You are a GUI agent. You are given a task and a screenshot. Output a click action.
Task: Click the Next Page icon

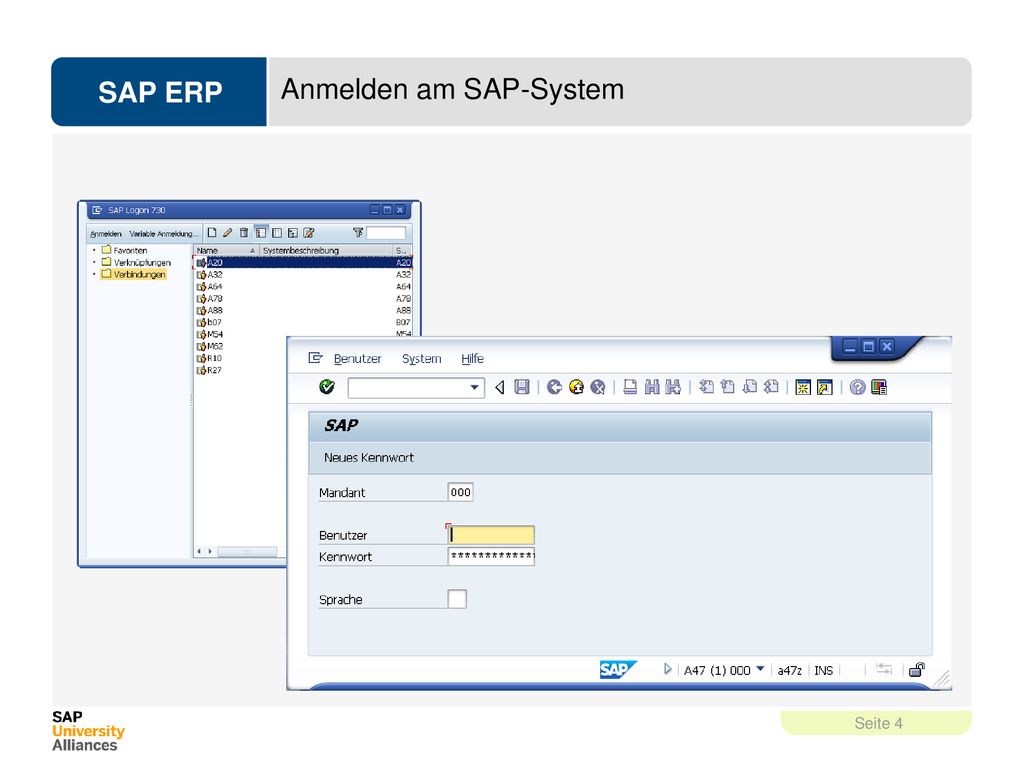[750, 387]
